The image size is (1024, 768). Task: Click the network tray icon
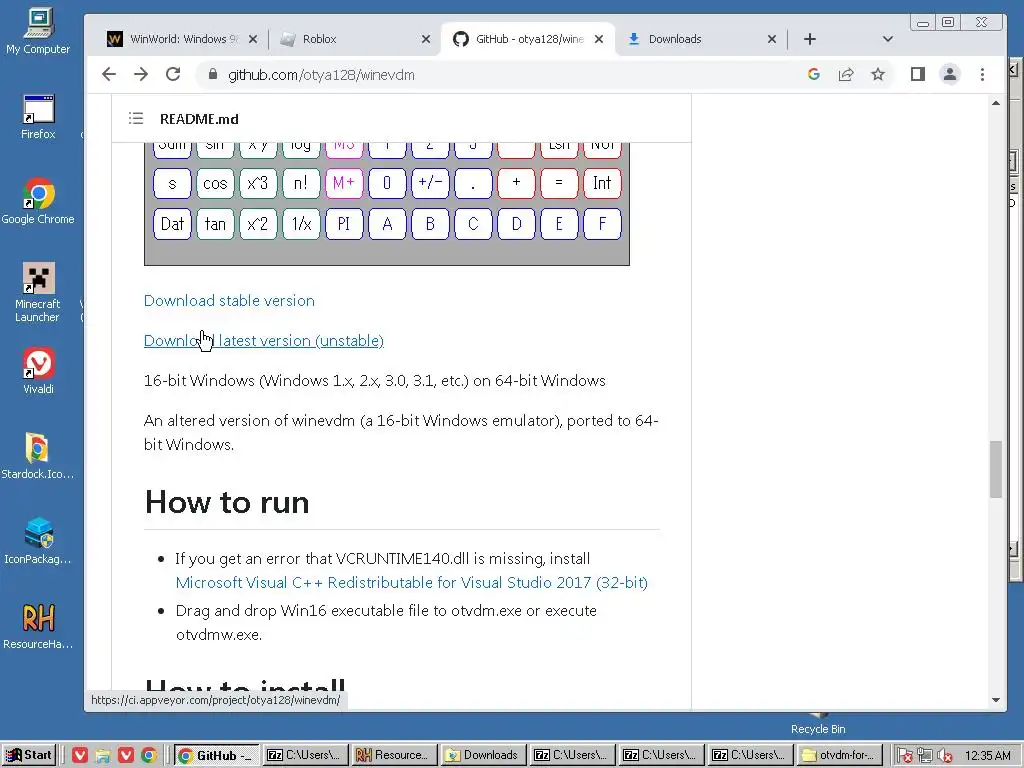[925, 756]
